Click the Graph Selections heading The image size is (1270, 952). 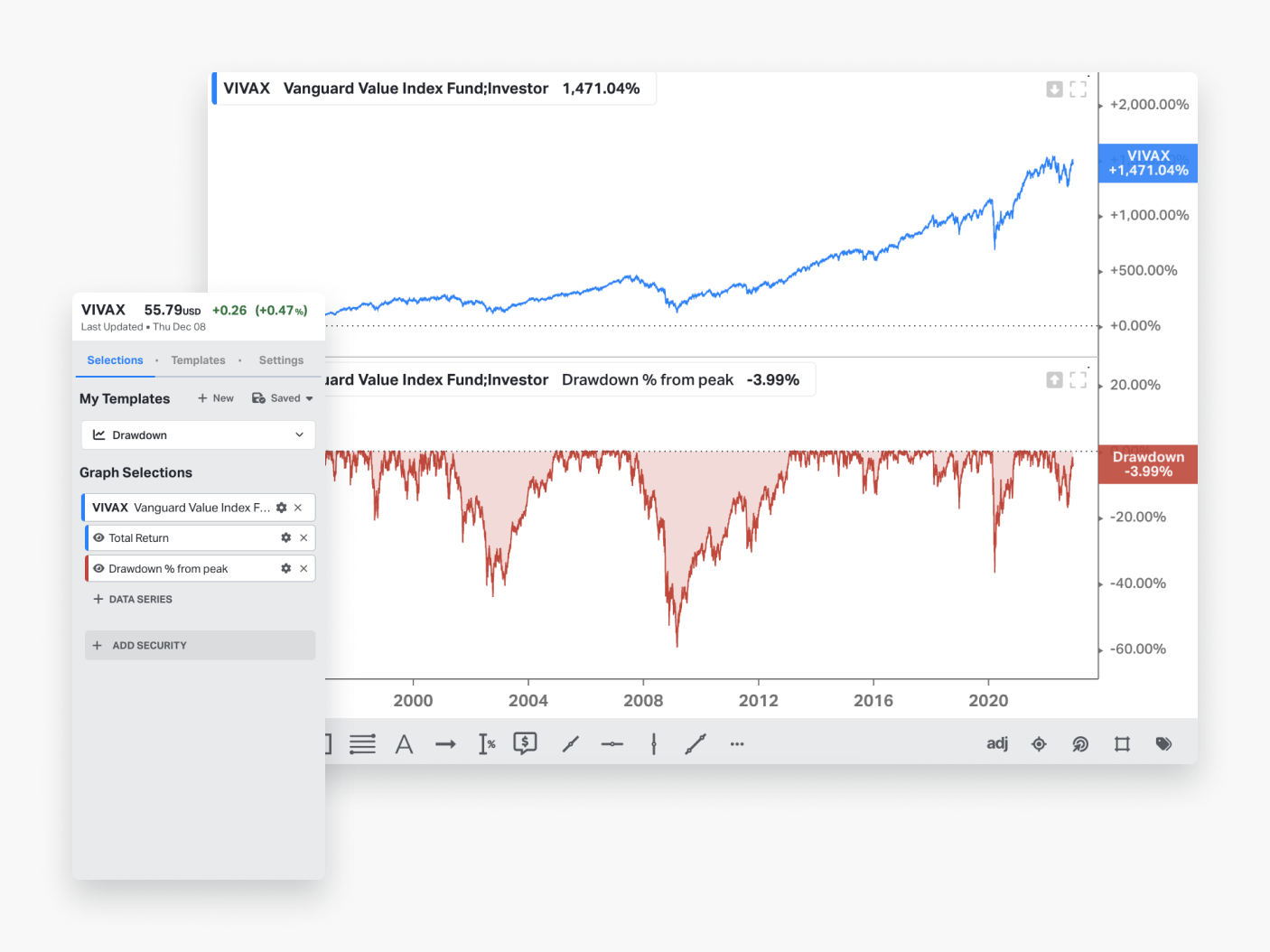[x=135, y=472]
